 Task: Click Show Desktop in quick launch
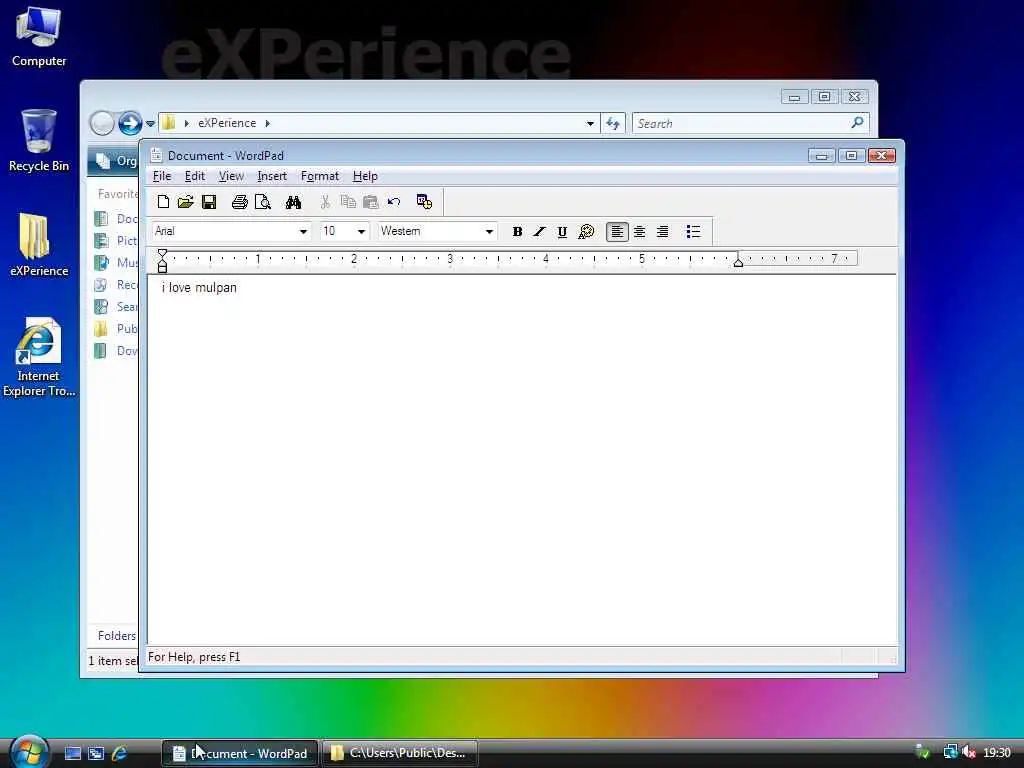tap(72, 753)
